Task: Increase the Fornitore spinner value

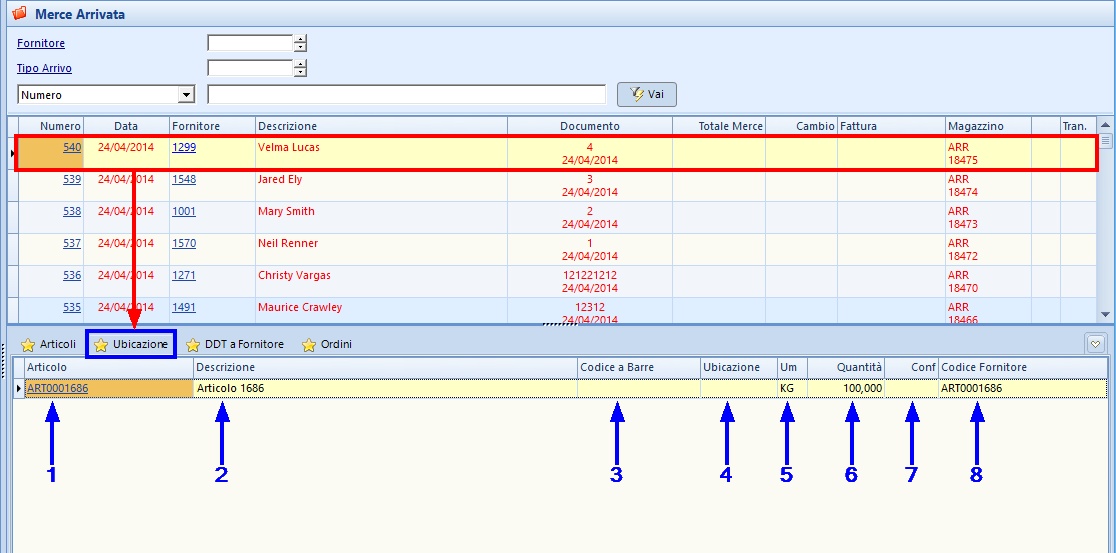Action: [x=300, y=39]
